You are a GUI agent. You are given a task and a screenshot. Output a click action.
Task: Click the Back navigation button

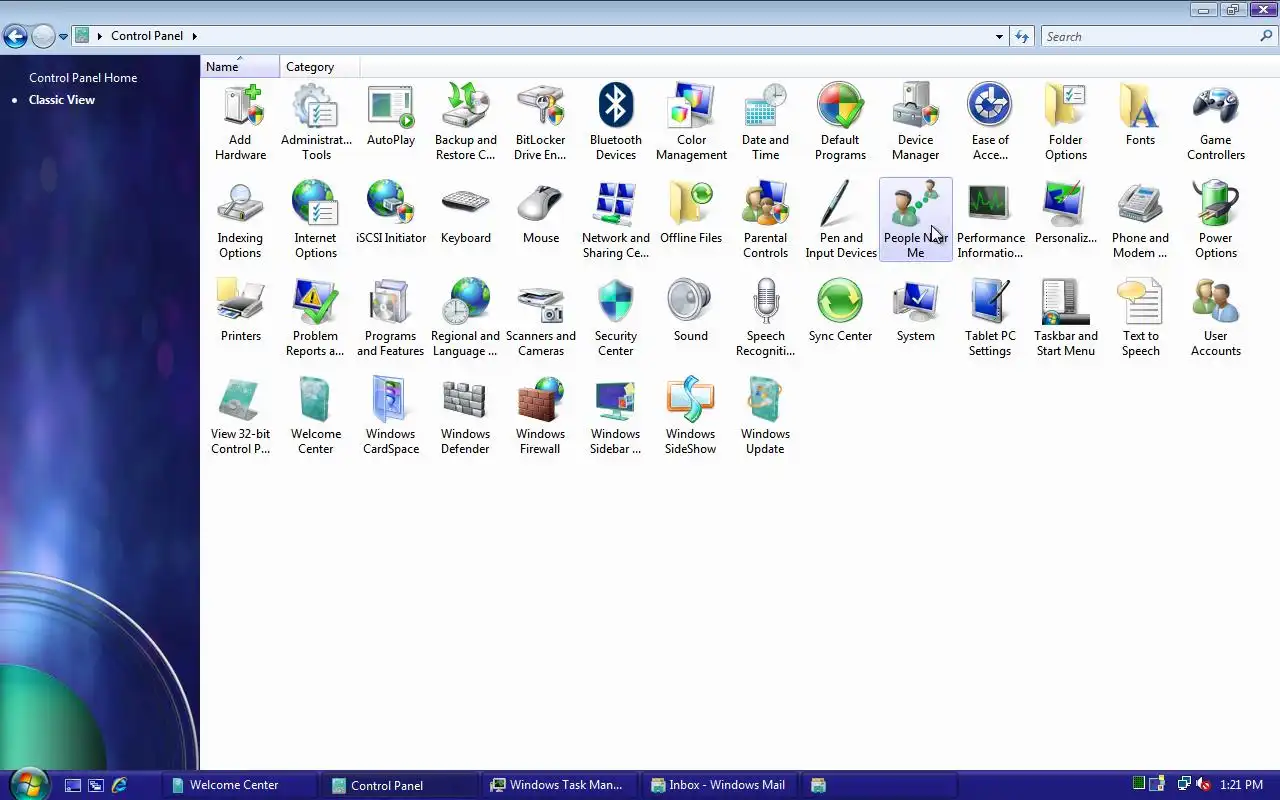15,36
